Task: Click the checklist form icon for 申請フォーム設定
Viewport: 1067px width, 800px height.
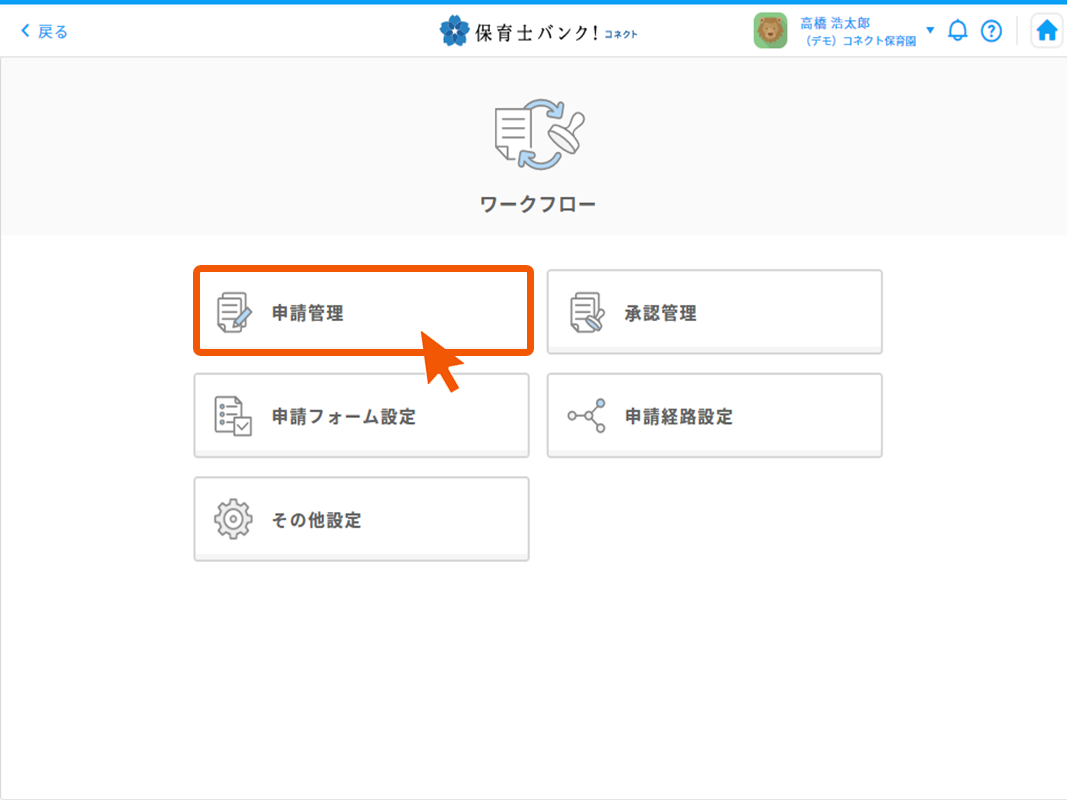Action: click(233, 416)
